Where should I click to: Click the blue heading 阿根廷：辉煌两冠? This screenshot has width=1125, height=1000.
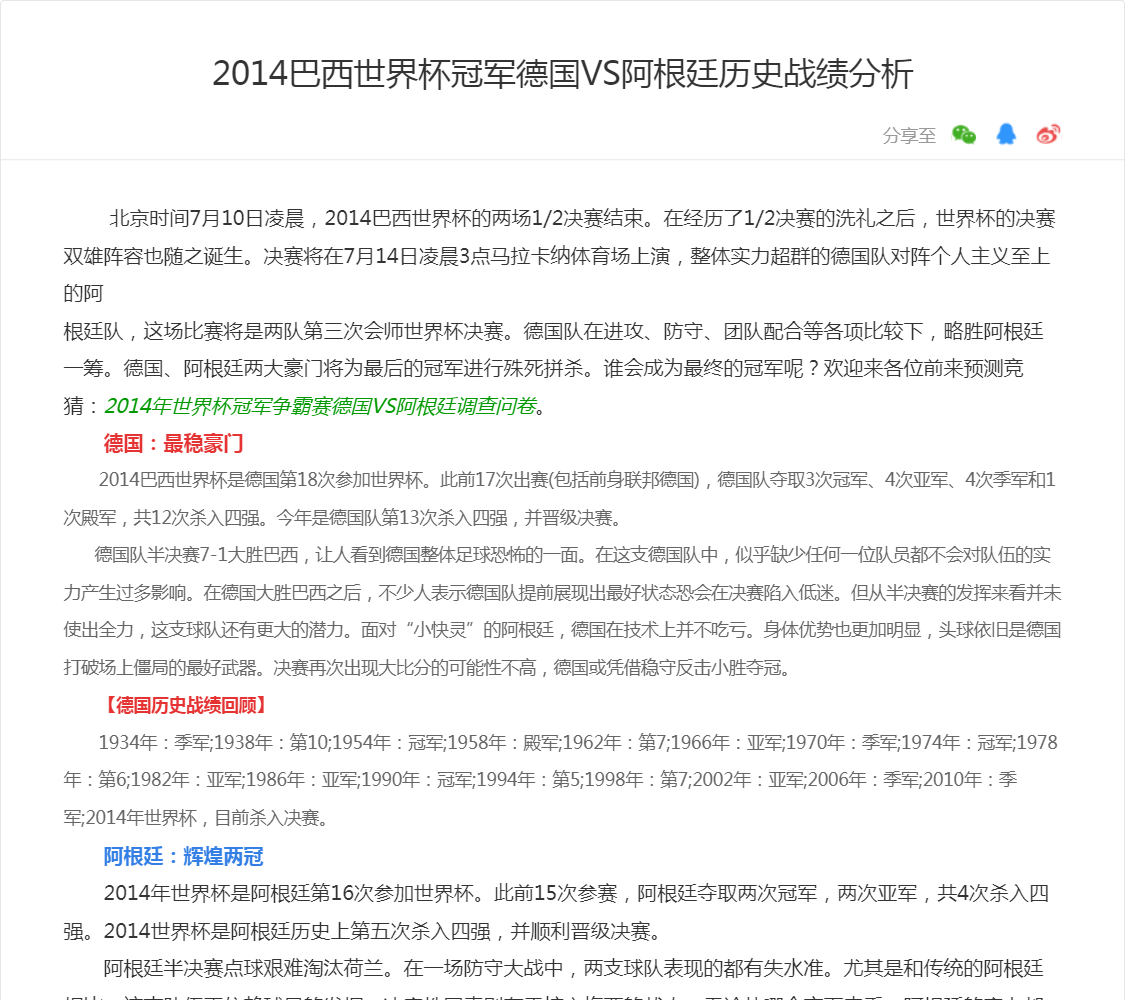point(183,857)
